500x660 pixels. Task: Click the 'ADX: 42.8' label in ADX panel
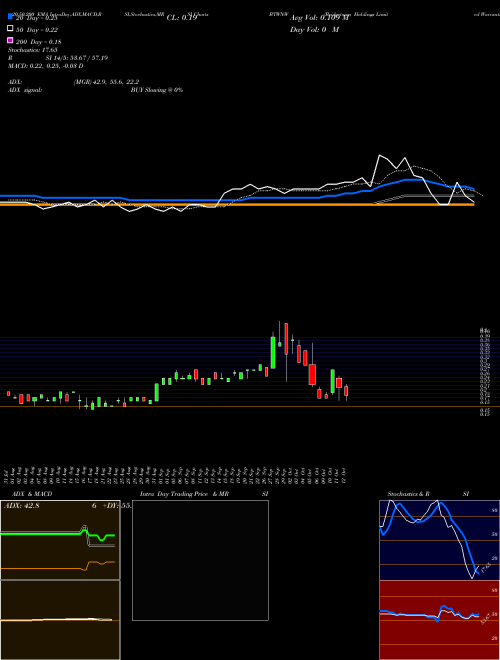(x=21, y=506)
